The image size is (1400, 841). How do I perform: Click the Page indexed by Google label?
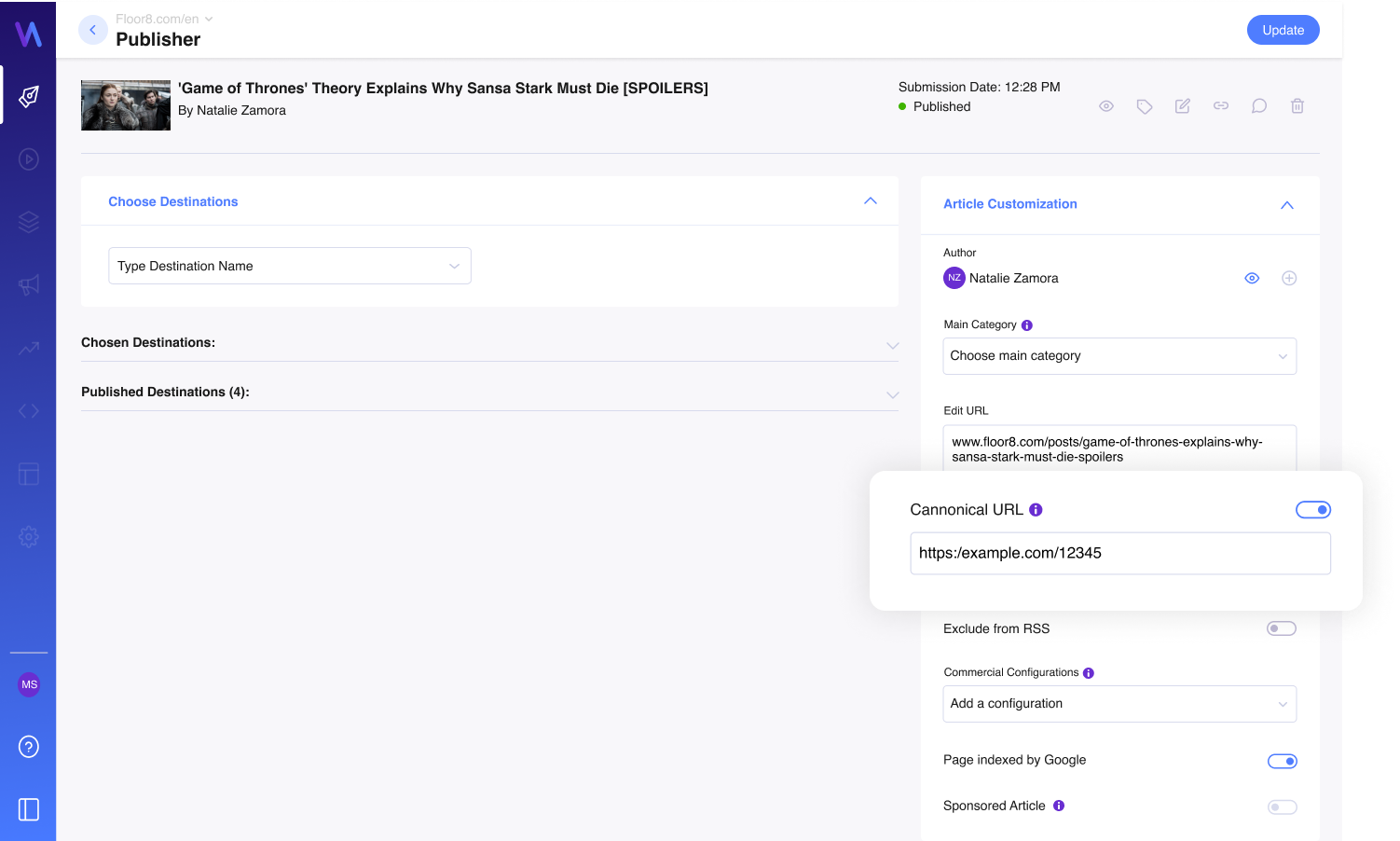[1014, 760]
